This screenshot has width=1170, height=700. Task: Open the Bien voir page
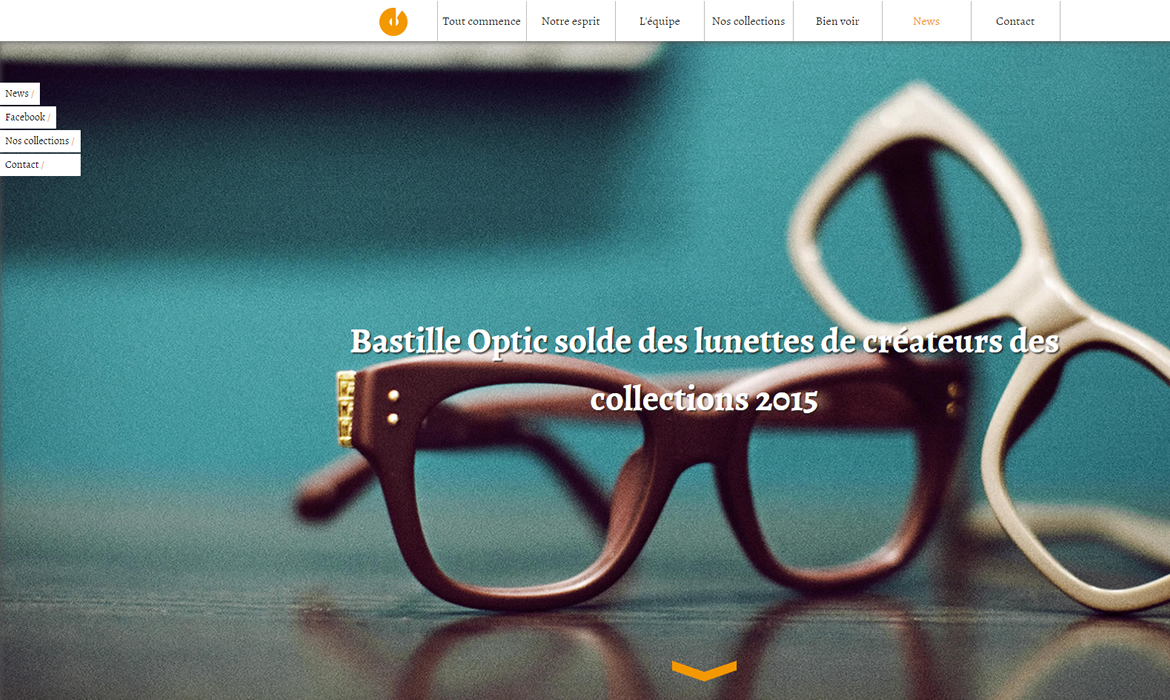837,21
